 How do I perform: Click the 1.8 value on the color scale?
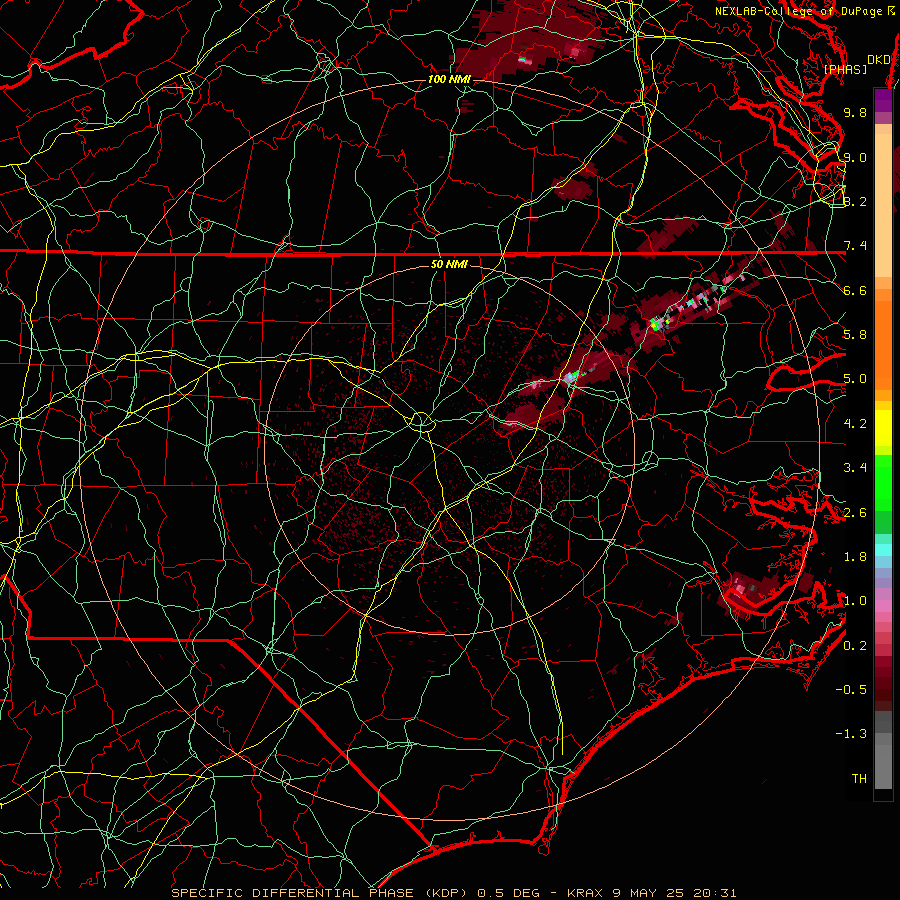click(855, 557)
